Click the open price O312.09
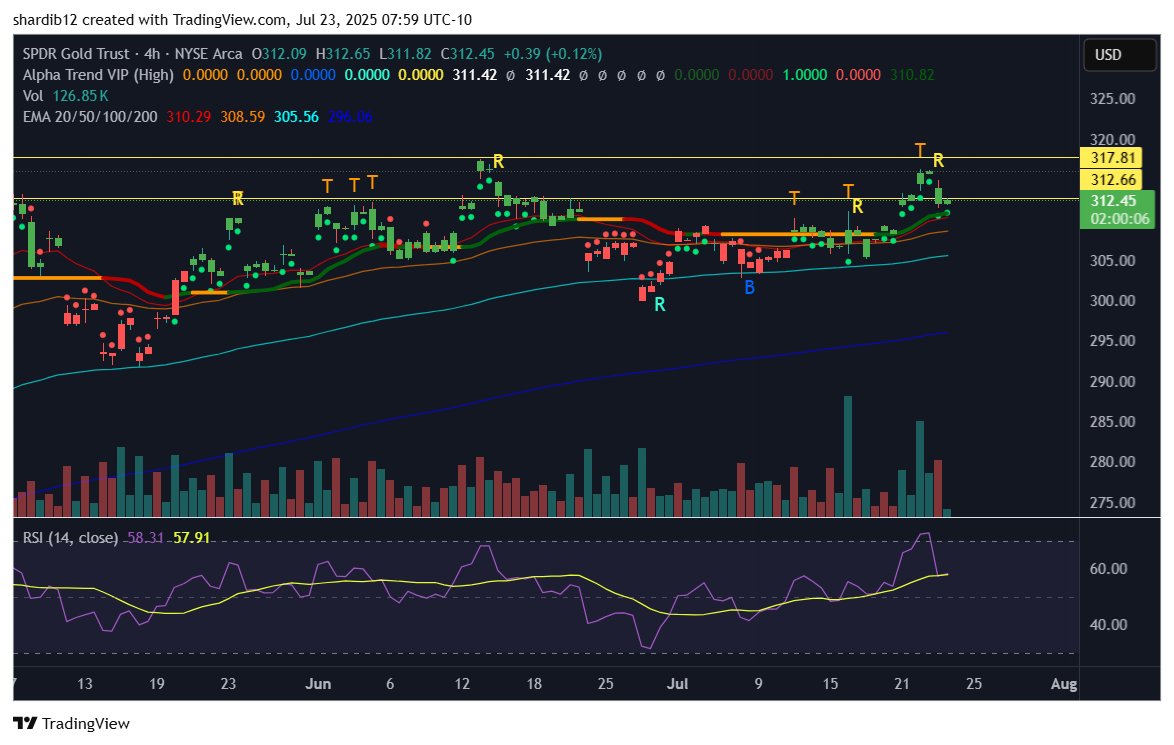 click(279, 54)
